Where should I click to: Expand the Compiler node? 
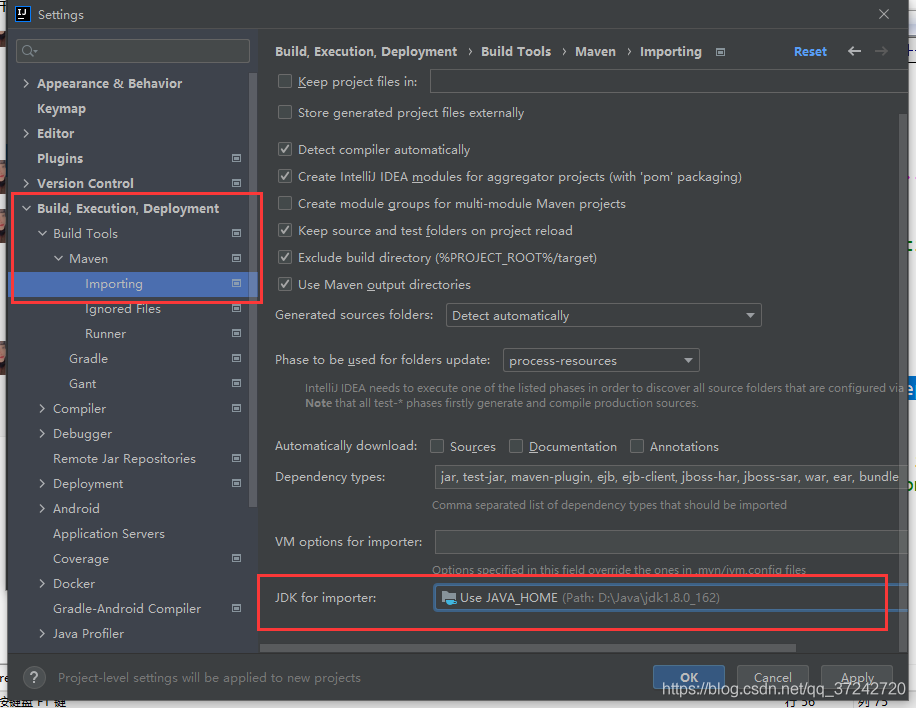click(42, 408)
